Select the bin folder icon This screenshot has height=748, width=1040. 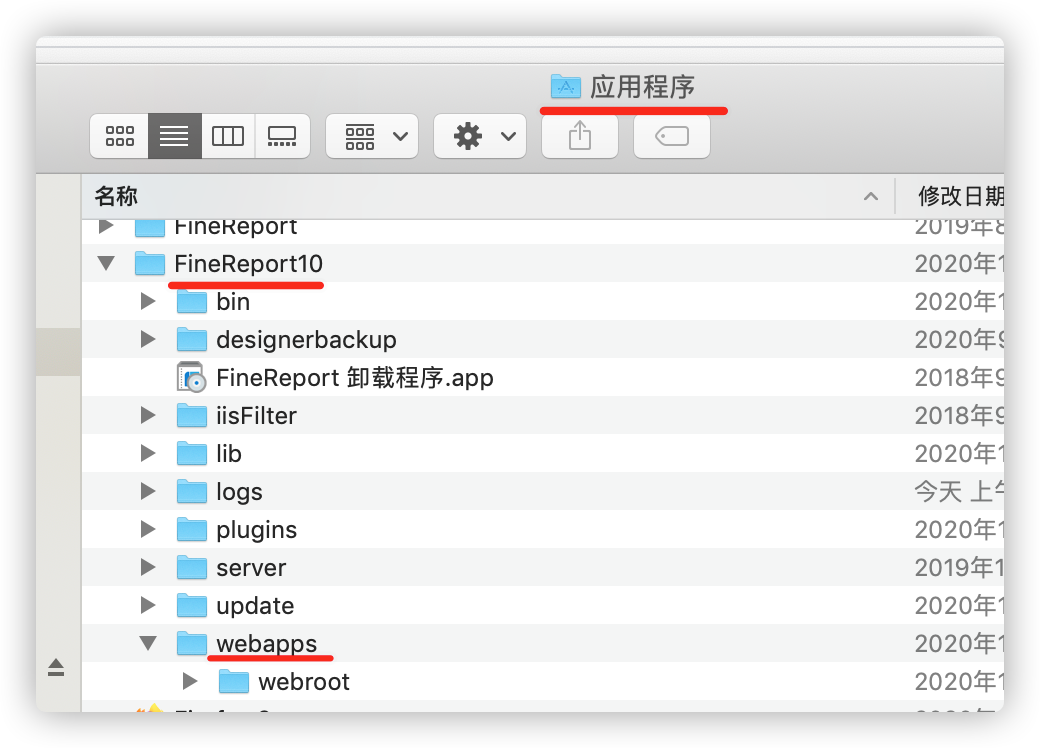(x=192, y=302)
